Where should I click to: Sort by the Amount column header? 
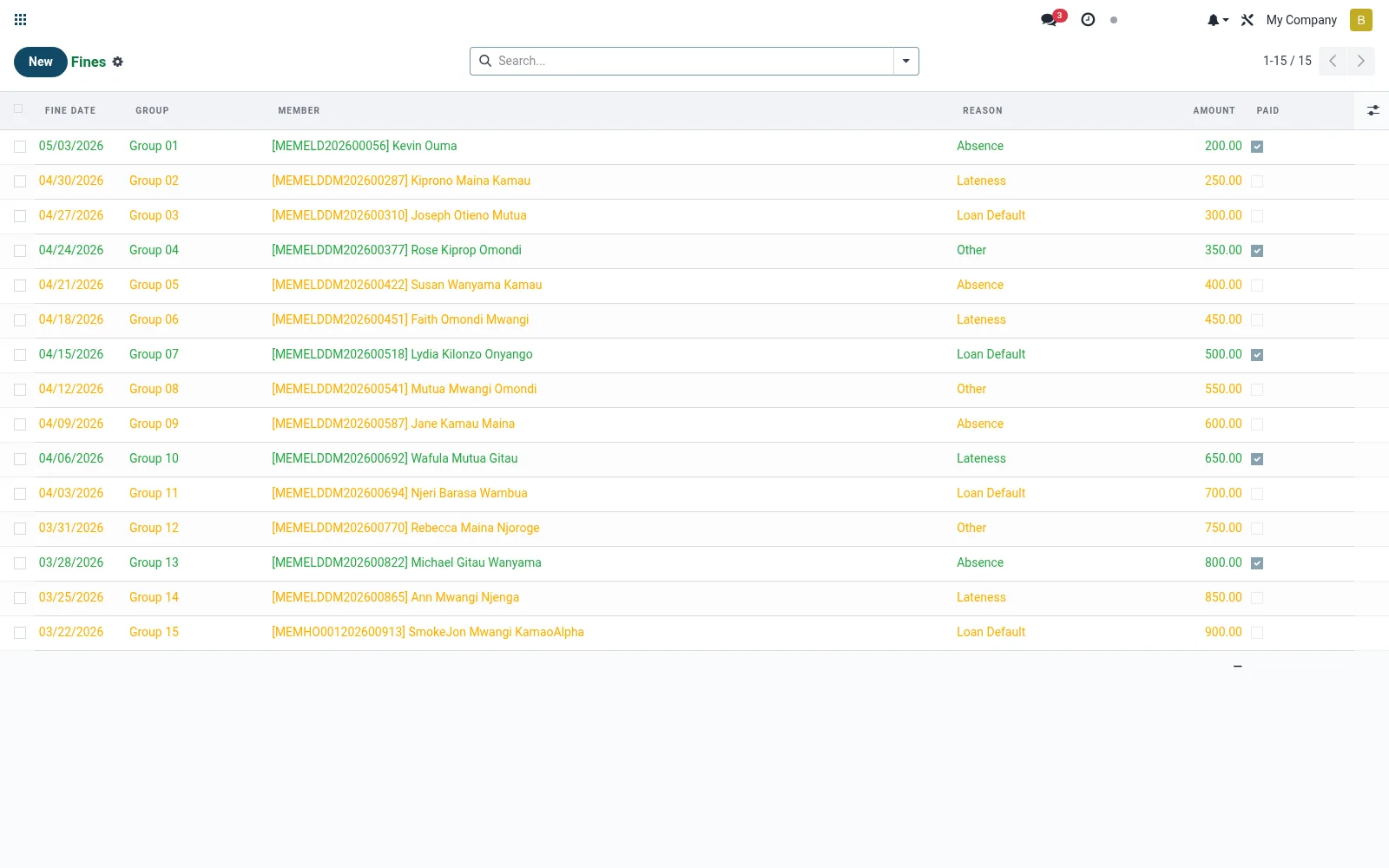pos(1214,110)
